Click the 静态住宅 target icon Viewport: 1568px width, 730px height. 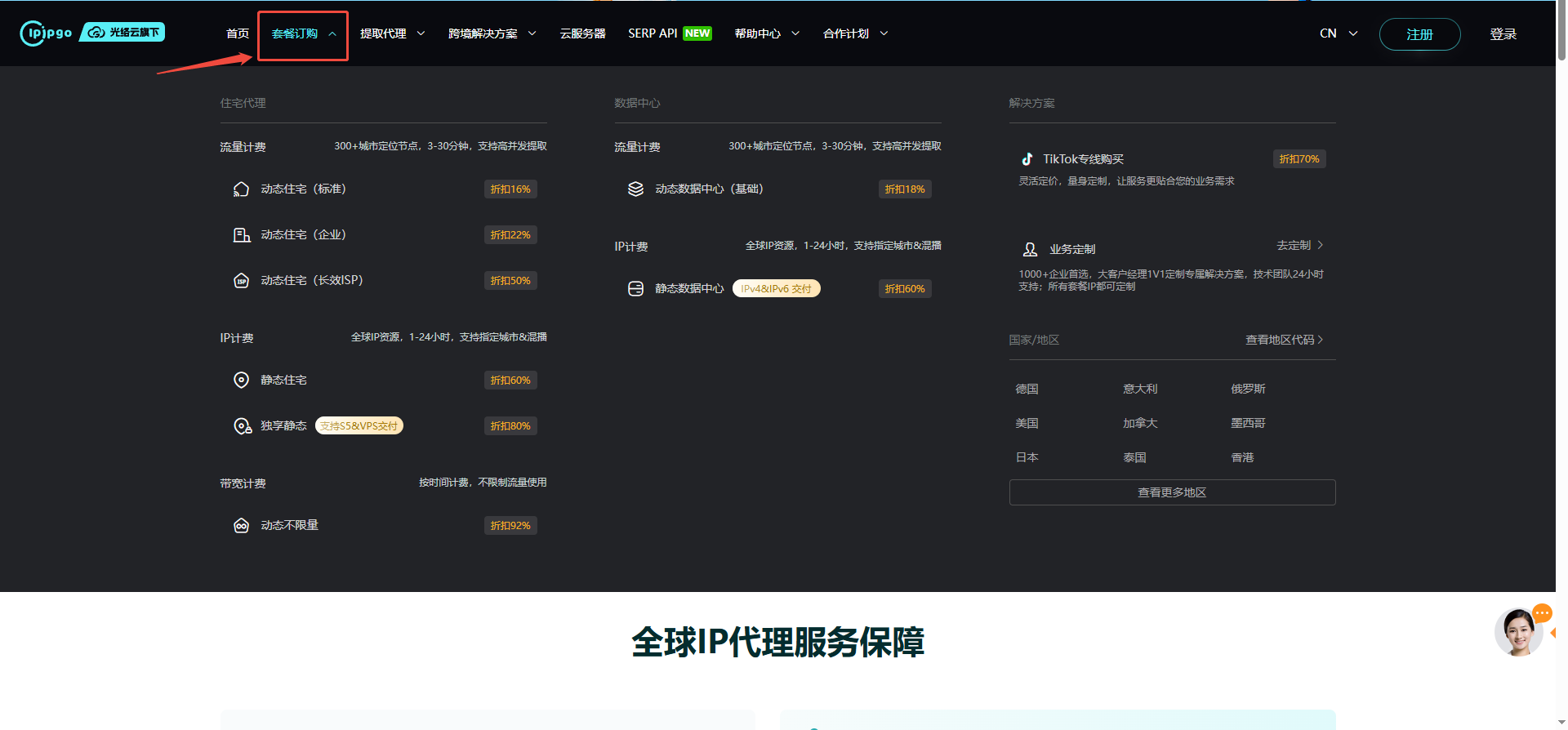pos(241,381)
